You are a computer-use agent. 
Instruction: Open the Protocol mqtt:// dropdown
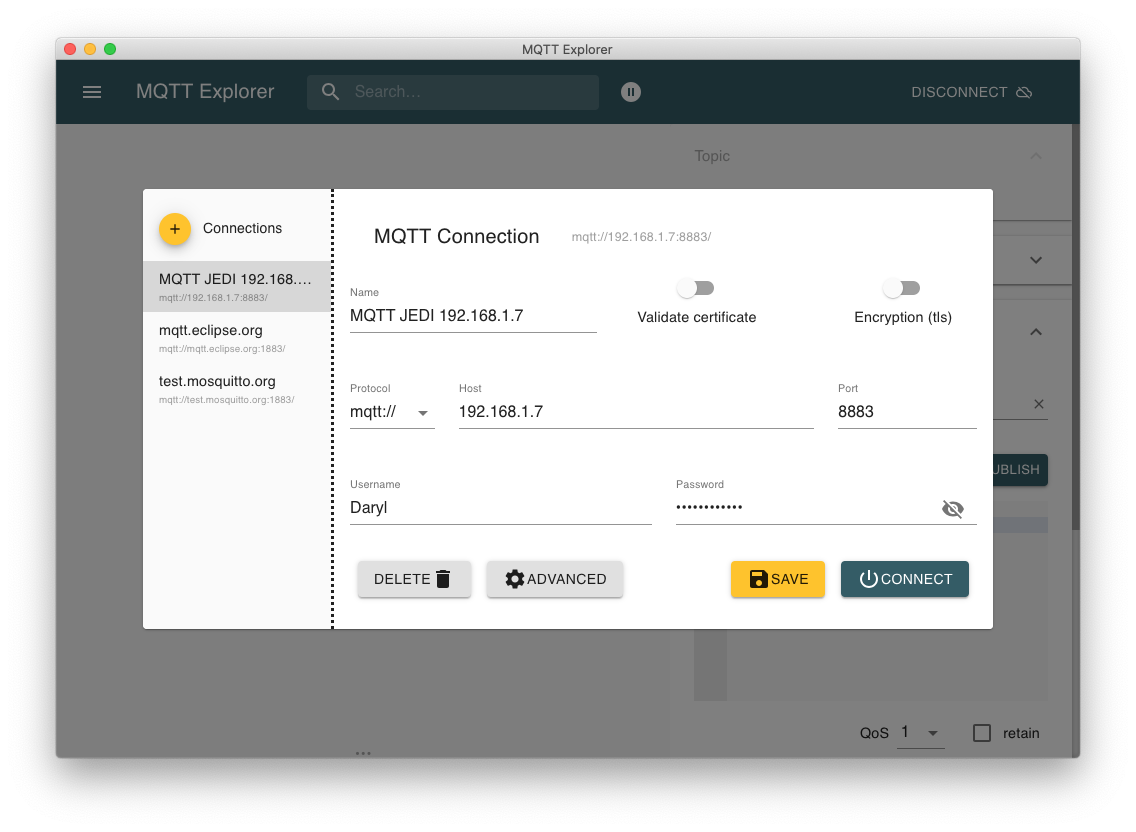pyautogui.click(x=391, y=412)
